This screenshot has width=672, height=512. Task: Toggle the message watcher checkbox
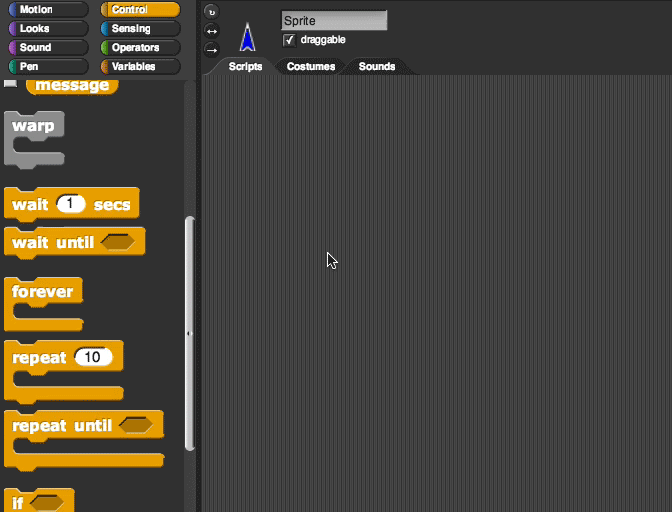click(11, 85)
